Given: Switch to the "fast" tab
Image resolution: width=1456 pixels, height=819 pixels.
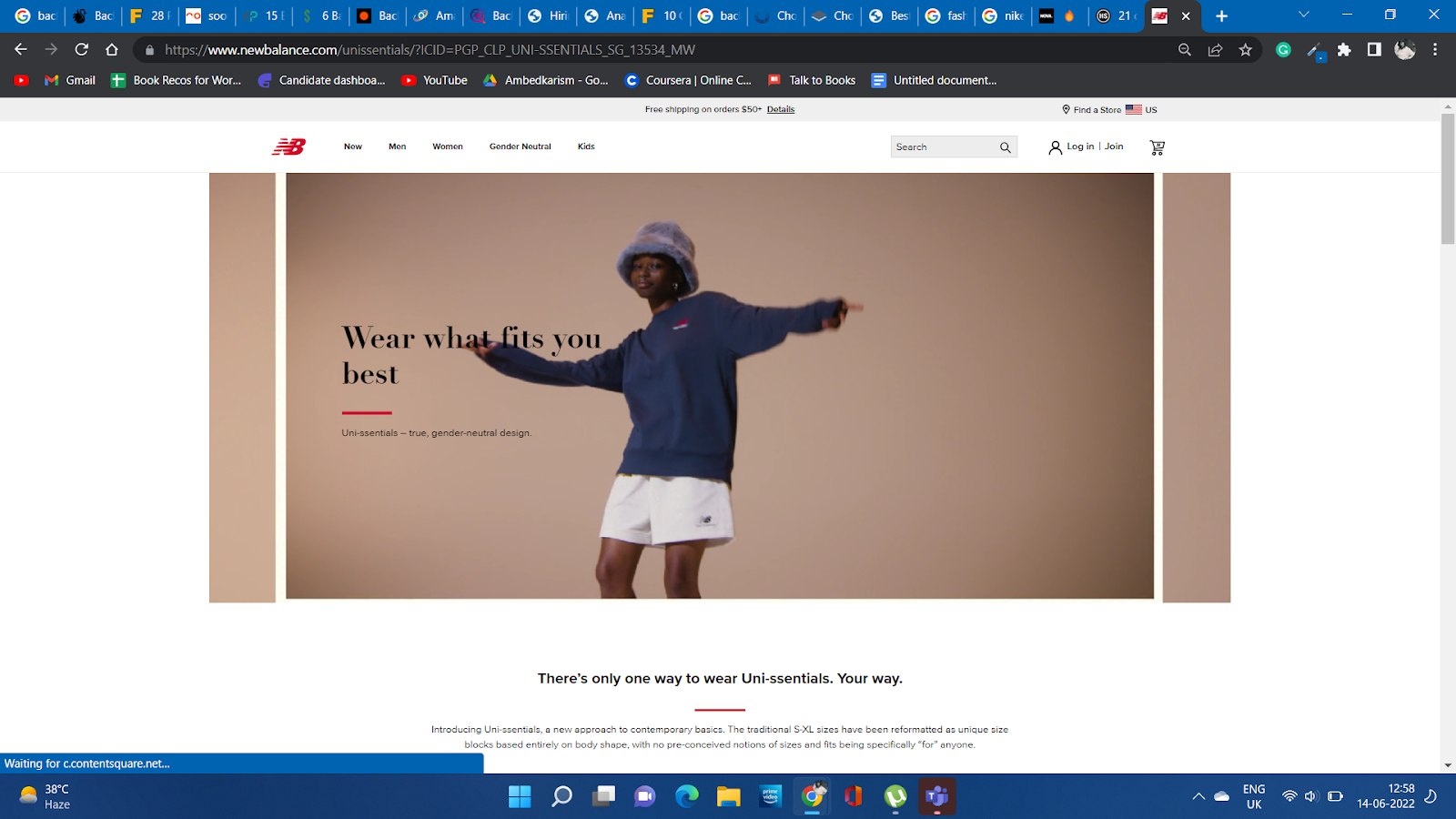Looking at the screenshot, I should pos(946,15).
